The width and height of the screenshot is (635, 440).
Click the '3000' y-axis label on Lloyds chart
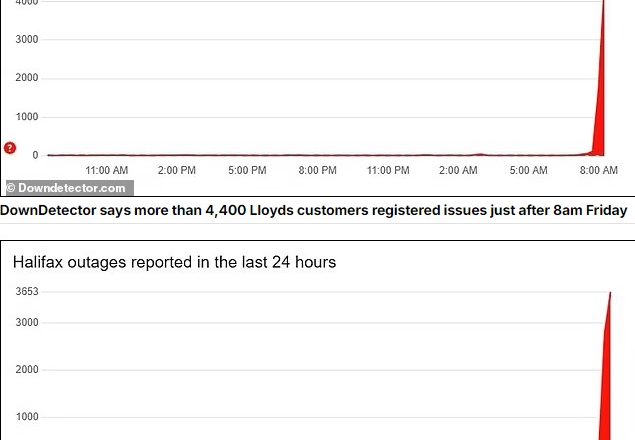27,39
